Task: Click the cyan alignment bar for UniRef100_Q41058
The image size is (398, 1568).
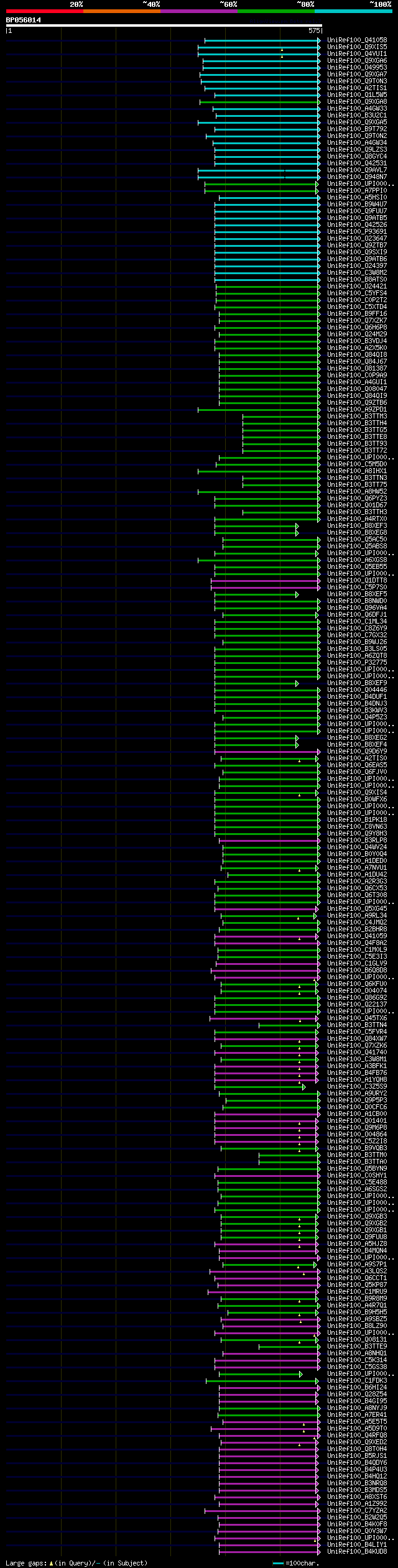Action: (262, 40)
